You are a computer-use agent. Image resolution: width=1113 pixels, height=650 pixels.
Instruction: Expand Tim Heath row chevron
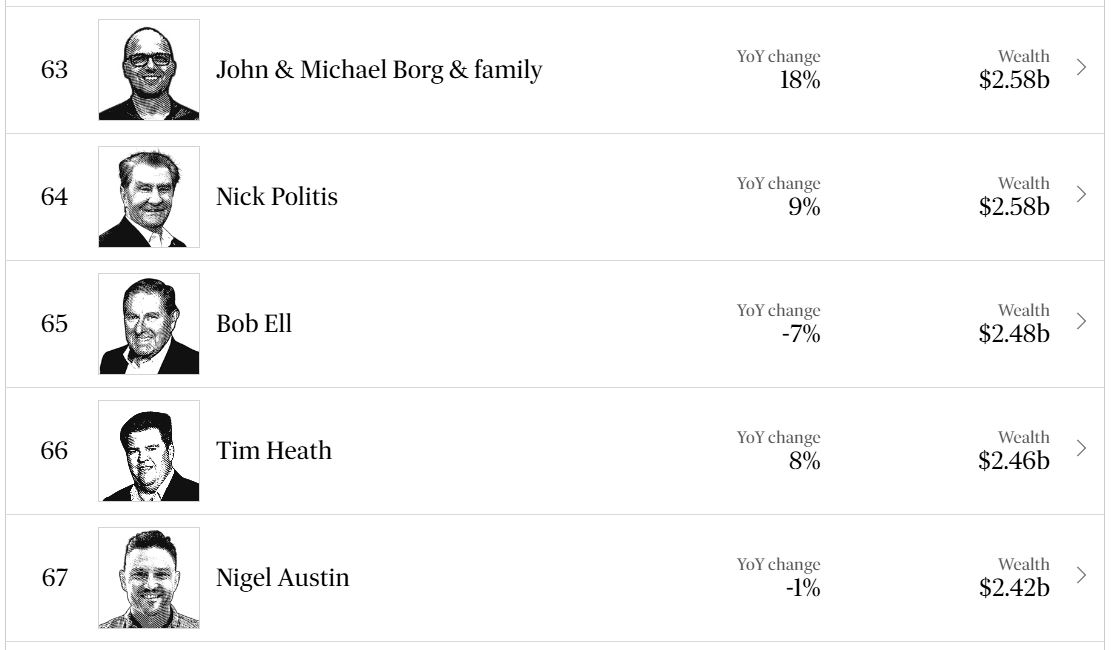[x=1081, y=448]
